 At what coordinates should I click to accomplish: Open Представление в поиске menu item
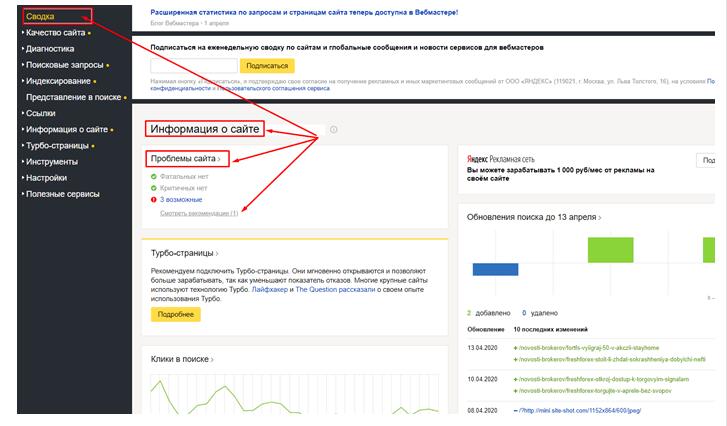pyautogui.click(x=73, y=97)
